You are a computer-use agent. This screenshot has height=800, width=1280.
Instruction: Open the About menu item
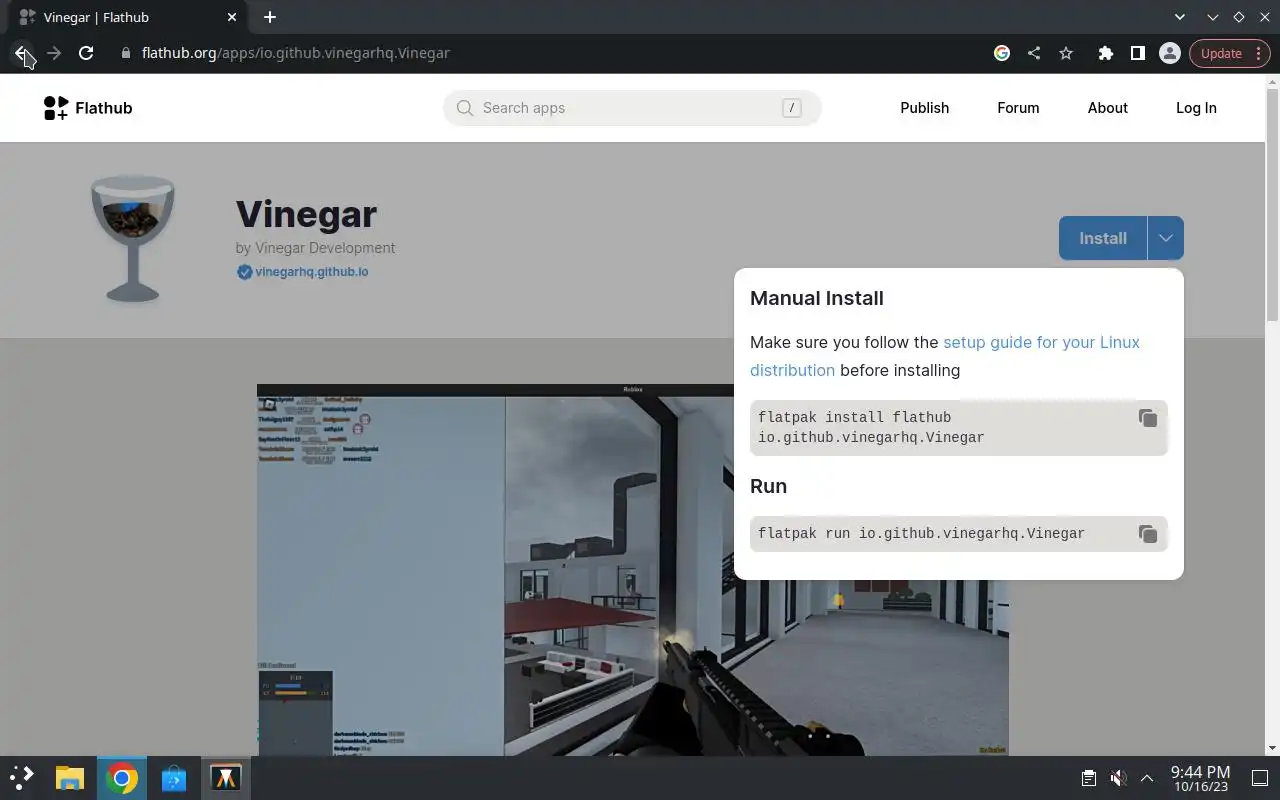click(x=1107, y=108)
